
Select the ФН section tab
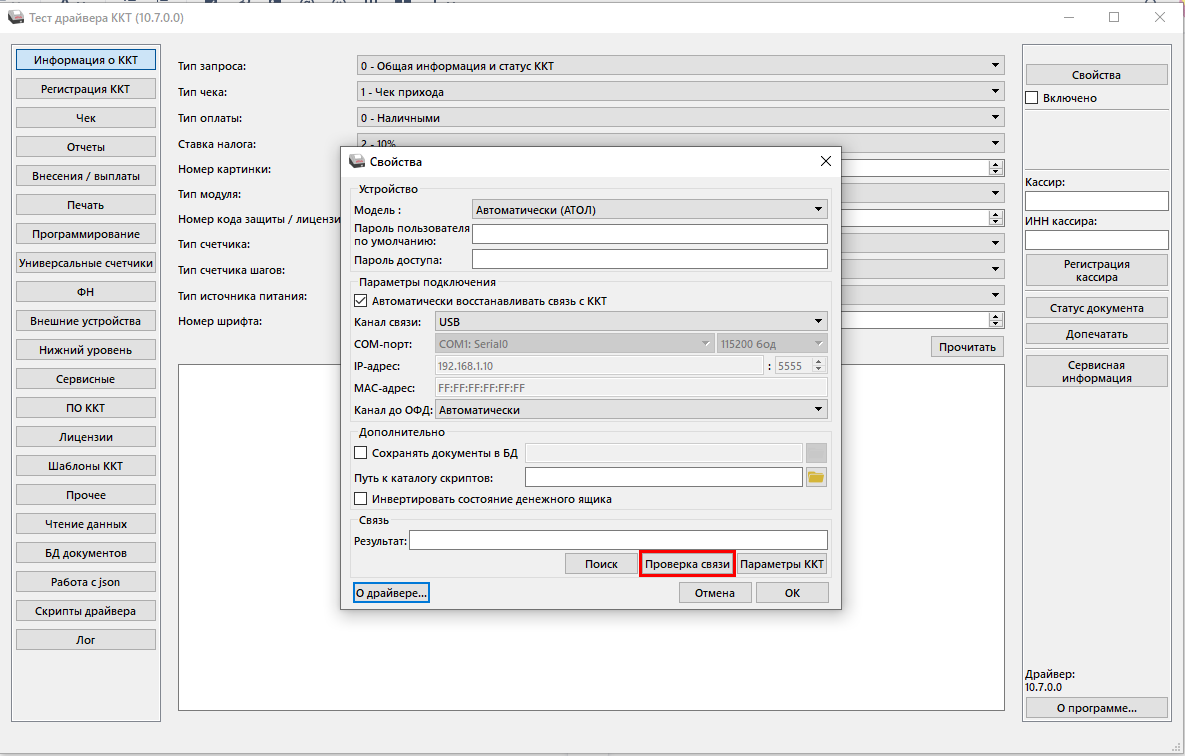click(x=86, y=292)
